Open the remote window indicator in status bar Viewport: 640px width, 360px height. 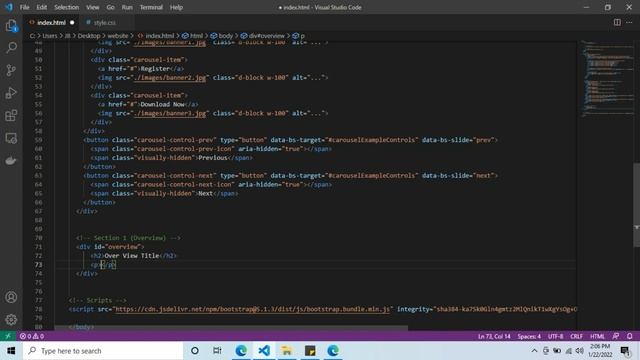[x=8, y=336]
